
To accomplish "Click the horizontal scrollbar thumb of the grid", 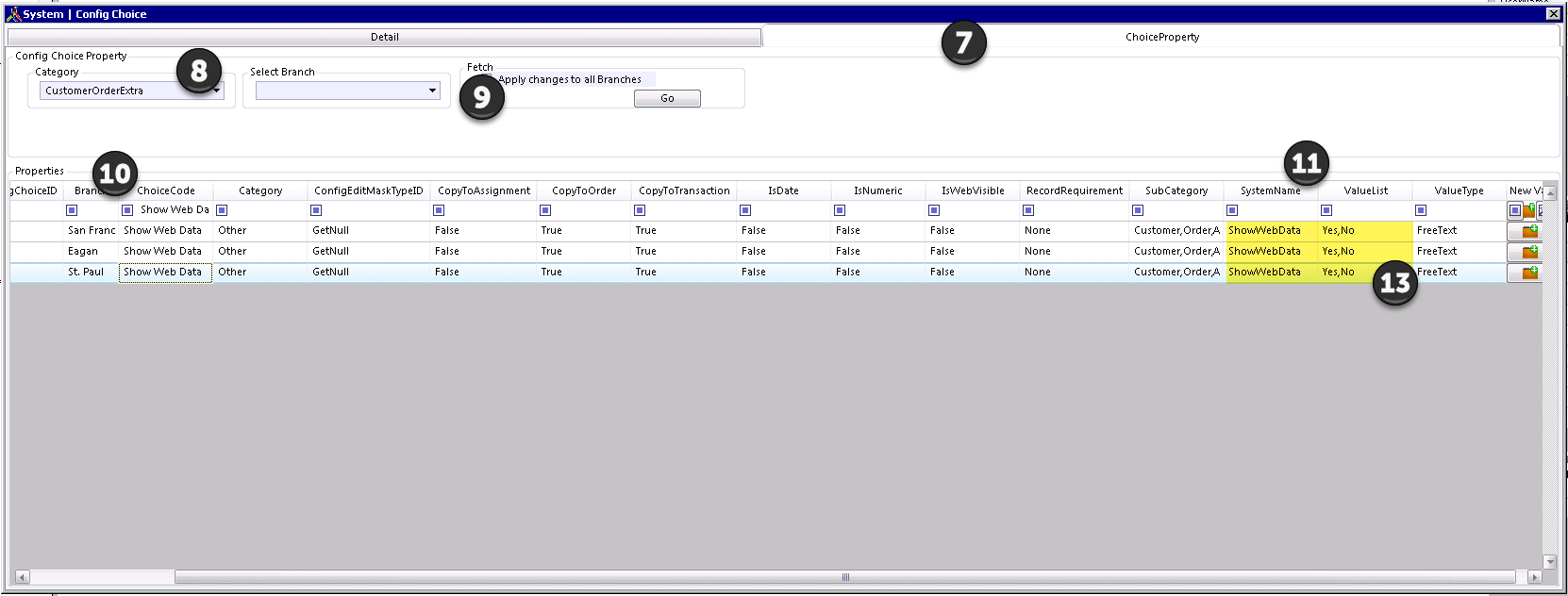I will coord(845,577).
